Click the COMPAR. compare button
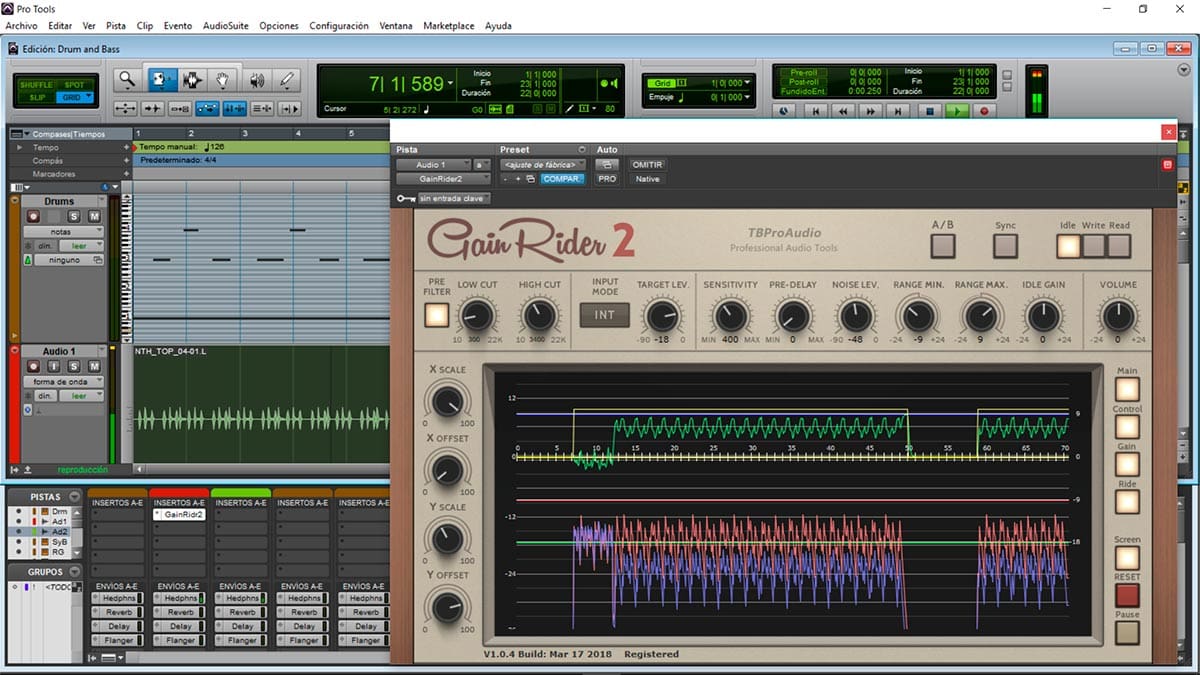This screenshot has height=675, width=1200. [563, 179]
